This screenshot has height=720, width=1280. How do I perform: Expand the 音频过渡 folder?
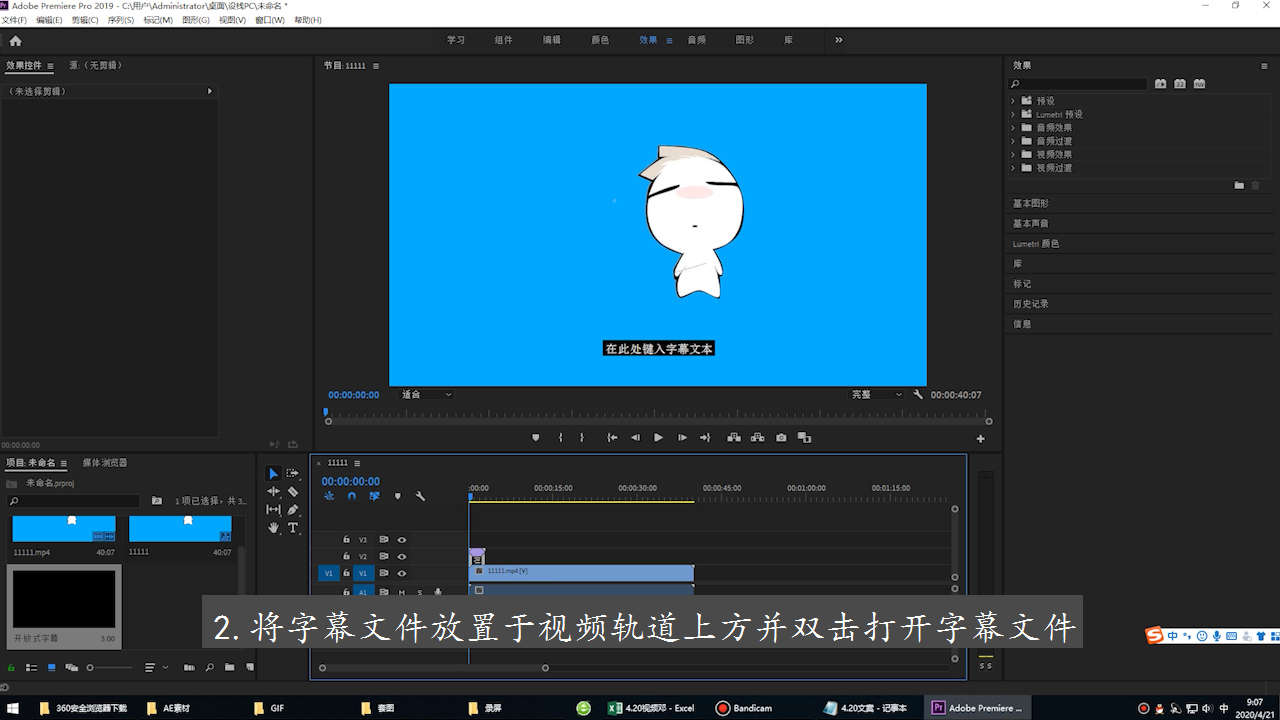(x=1013, y=141)
